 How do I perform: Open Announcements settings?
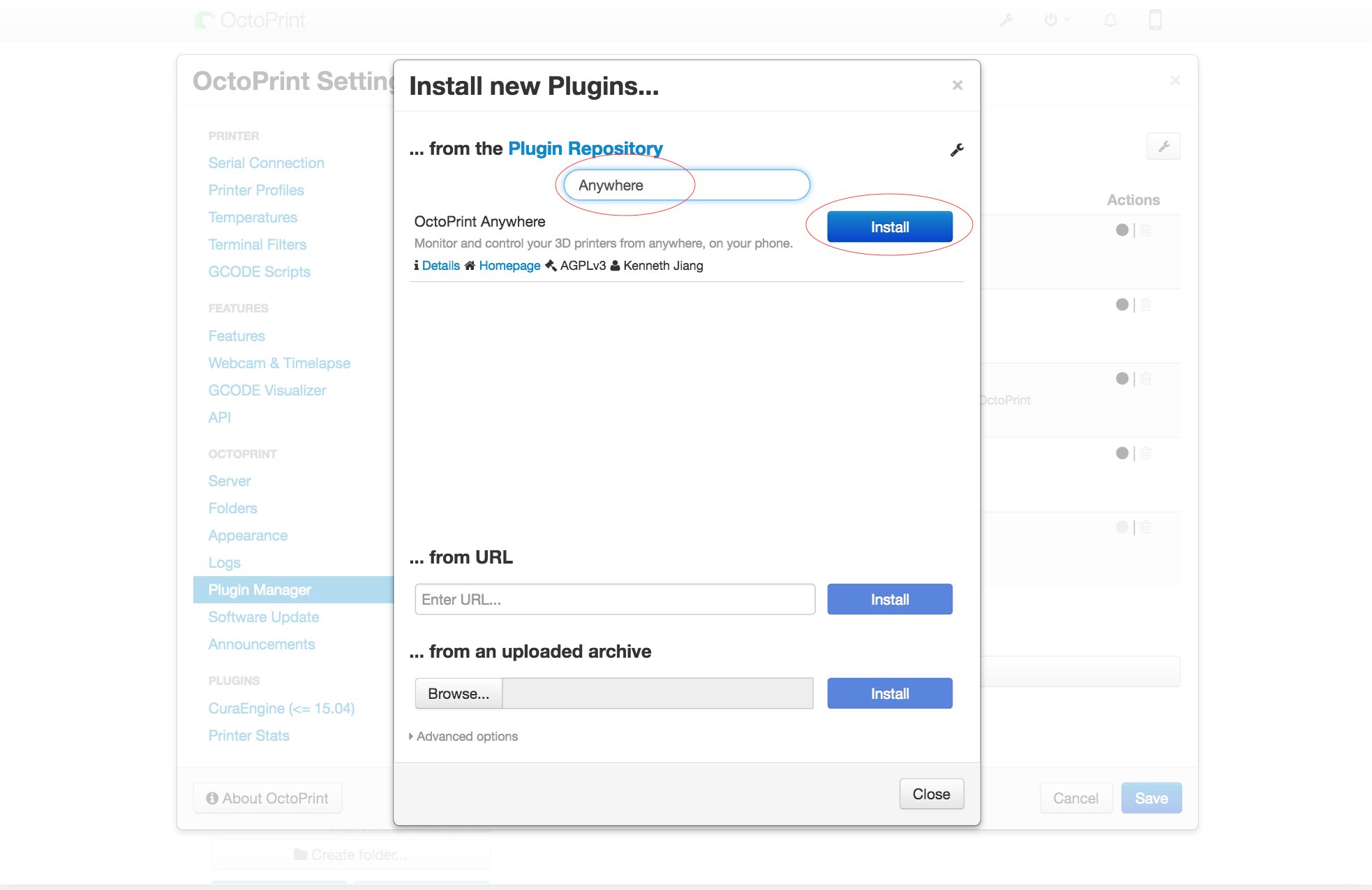coord(262,644)
